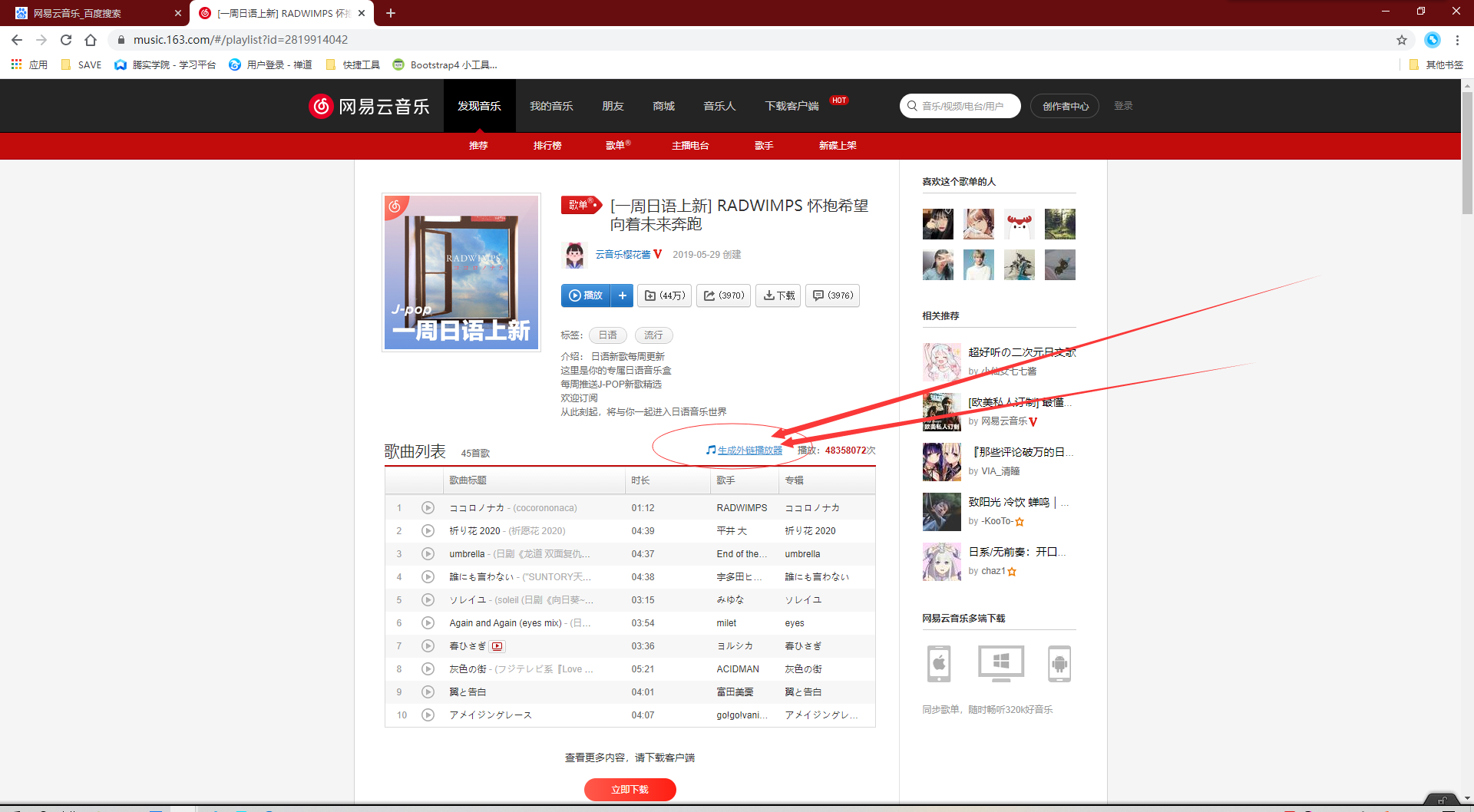The image size is (1474, 812).
Task: Select the 新碟上架 sub-navigation item
Action: click(x=838, y=146)
